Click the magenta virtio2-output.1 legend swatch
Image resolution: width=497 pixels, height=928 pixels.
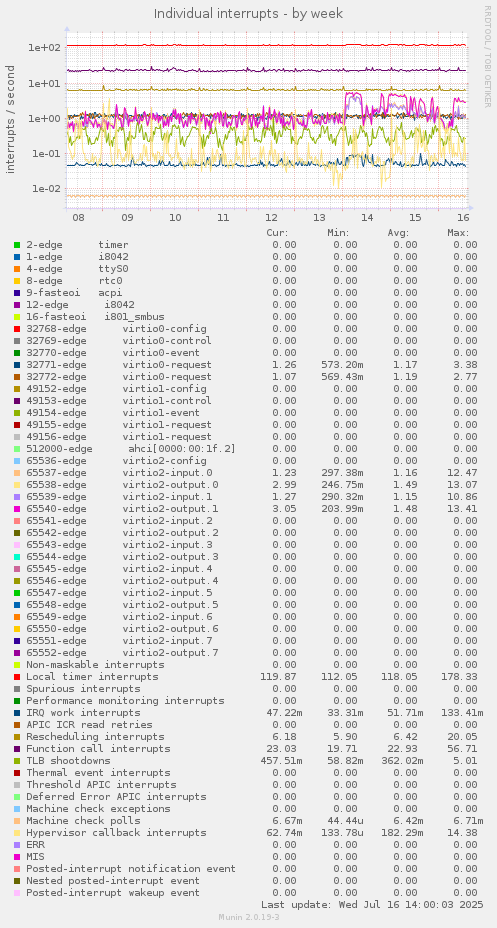[x=17, y=508]
